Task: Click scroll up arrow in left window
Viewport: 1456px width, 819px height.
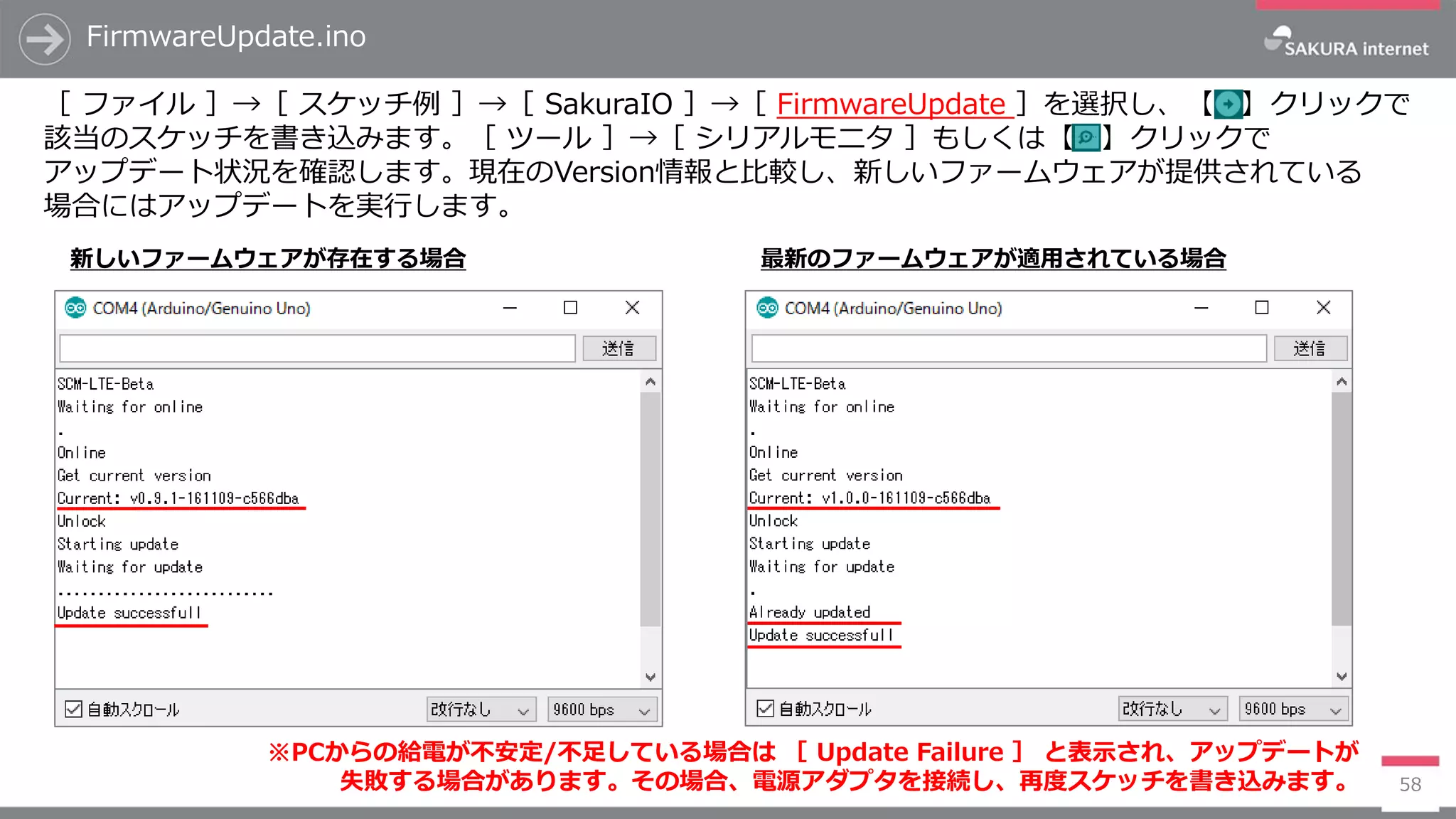Action: [651, 382]
